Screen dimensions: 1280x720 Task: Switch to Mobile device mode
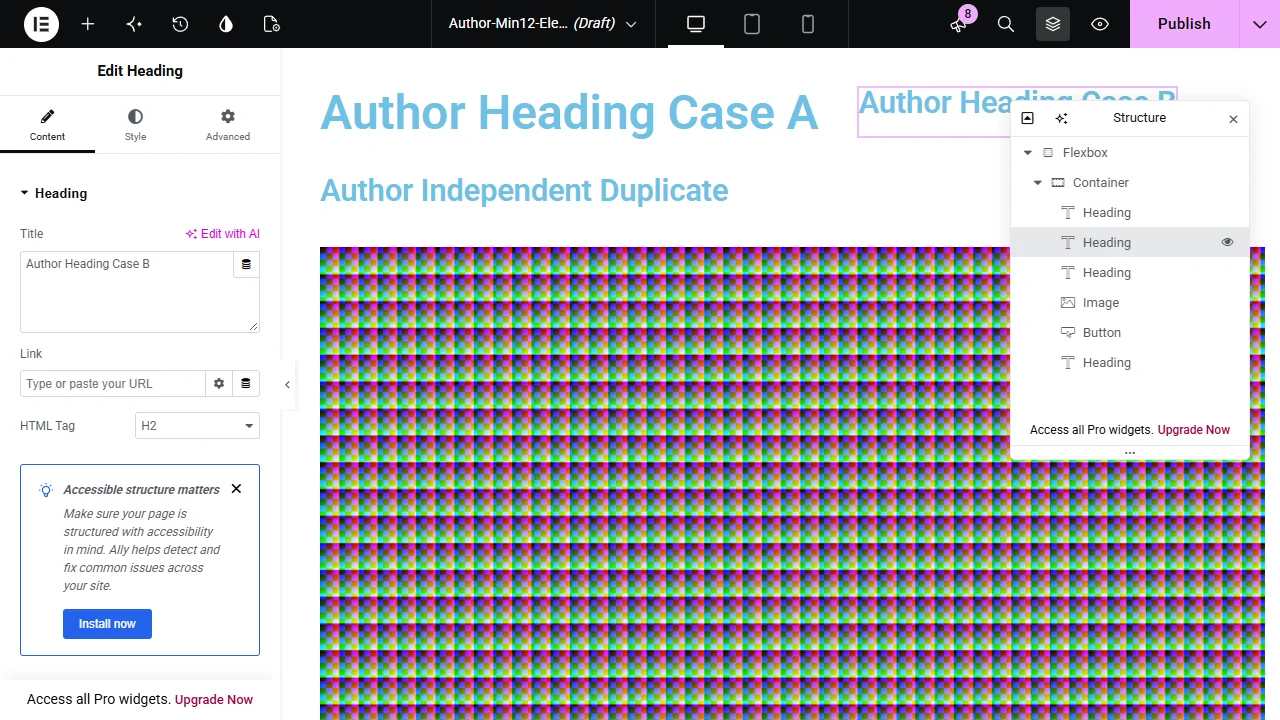click(x=808, y=24)
